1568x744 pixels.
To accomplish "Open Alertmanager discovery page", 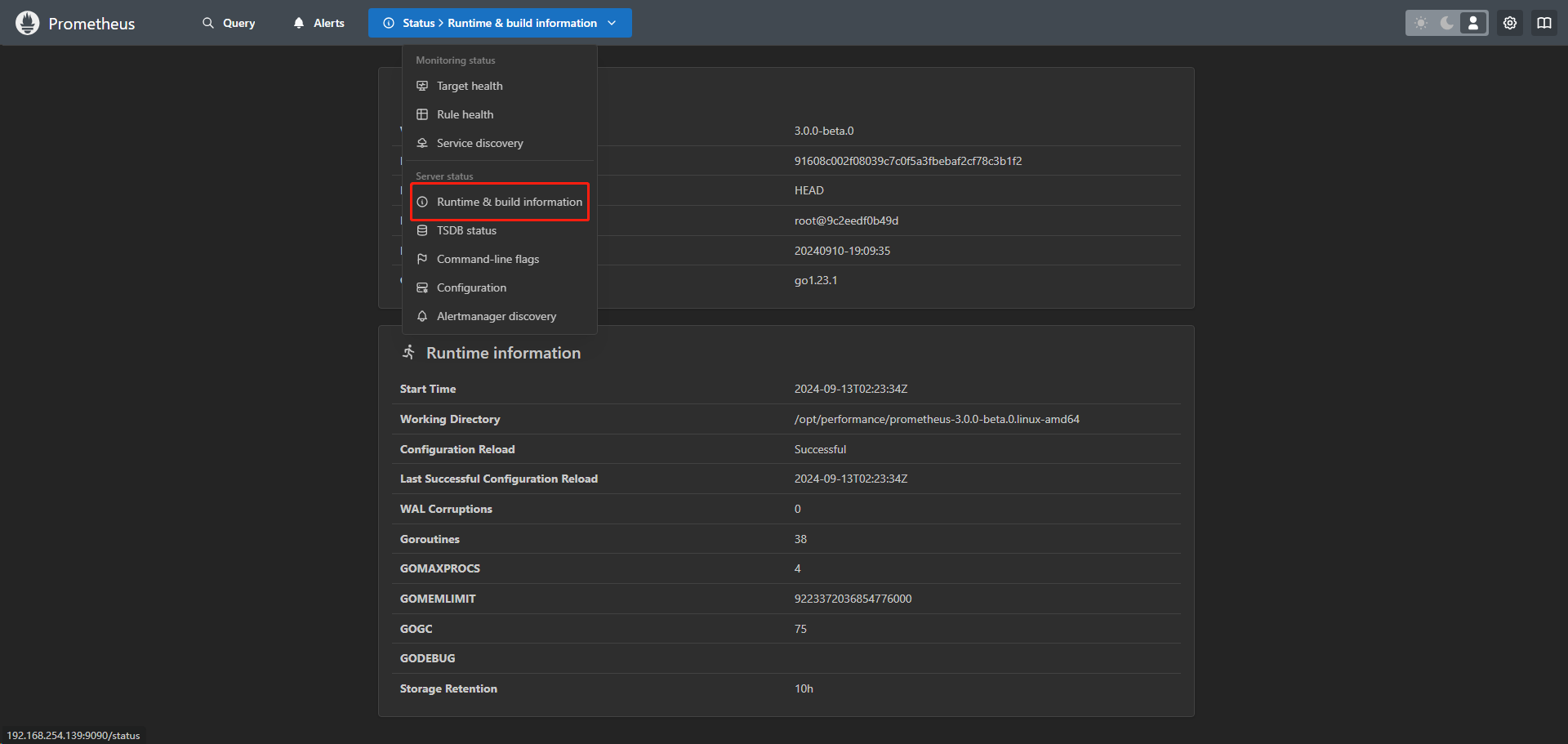I will 500,316.
